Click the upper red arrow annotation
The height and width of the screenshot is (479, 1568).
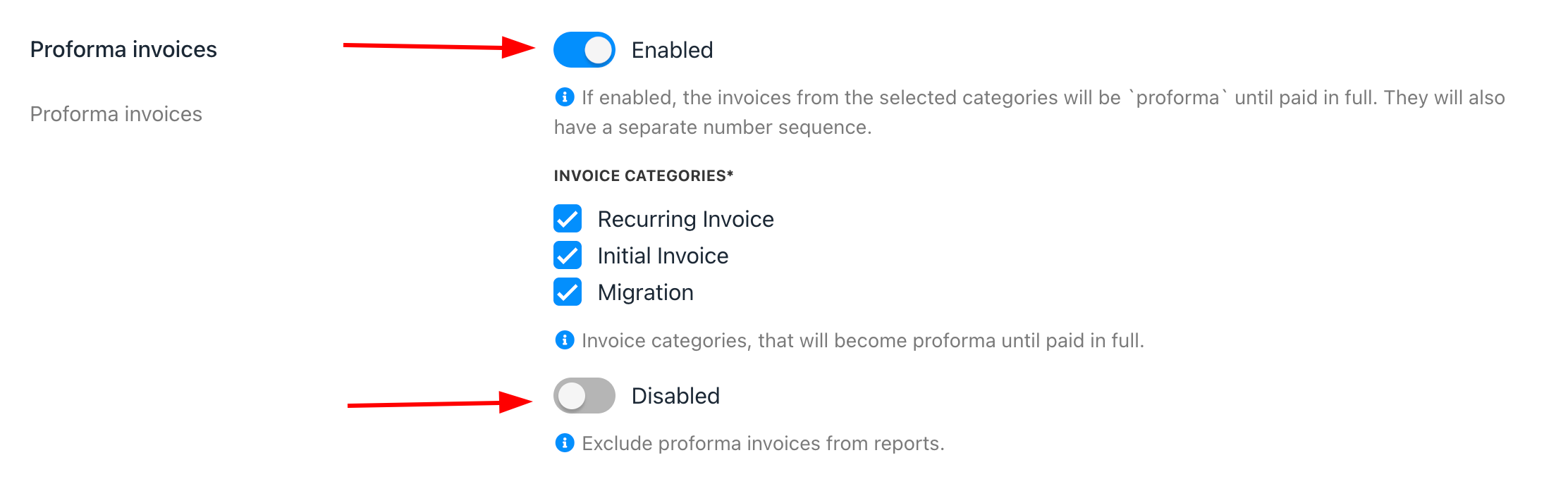(439, 47)
